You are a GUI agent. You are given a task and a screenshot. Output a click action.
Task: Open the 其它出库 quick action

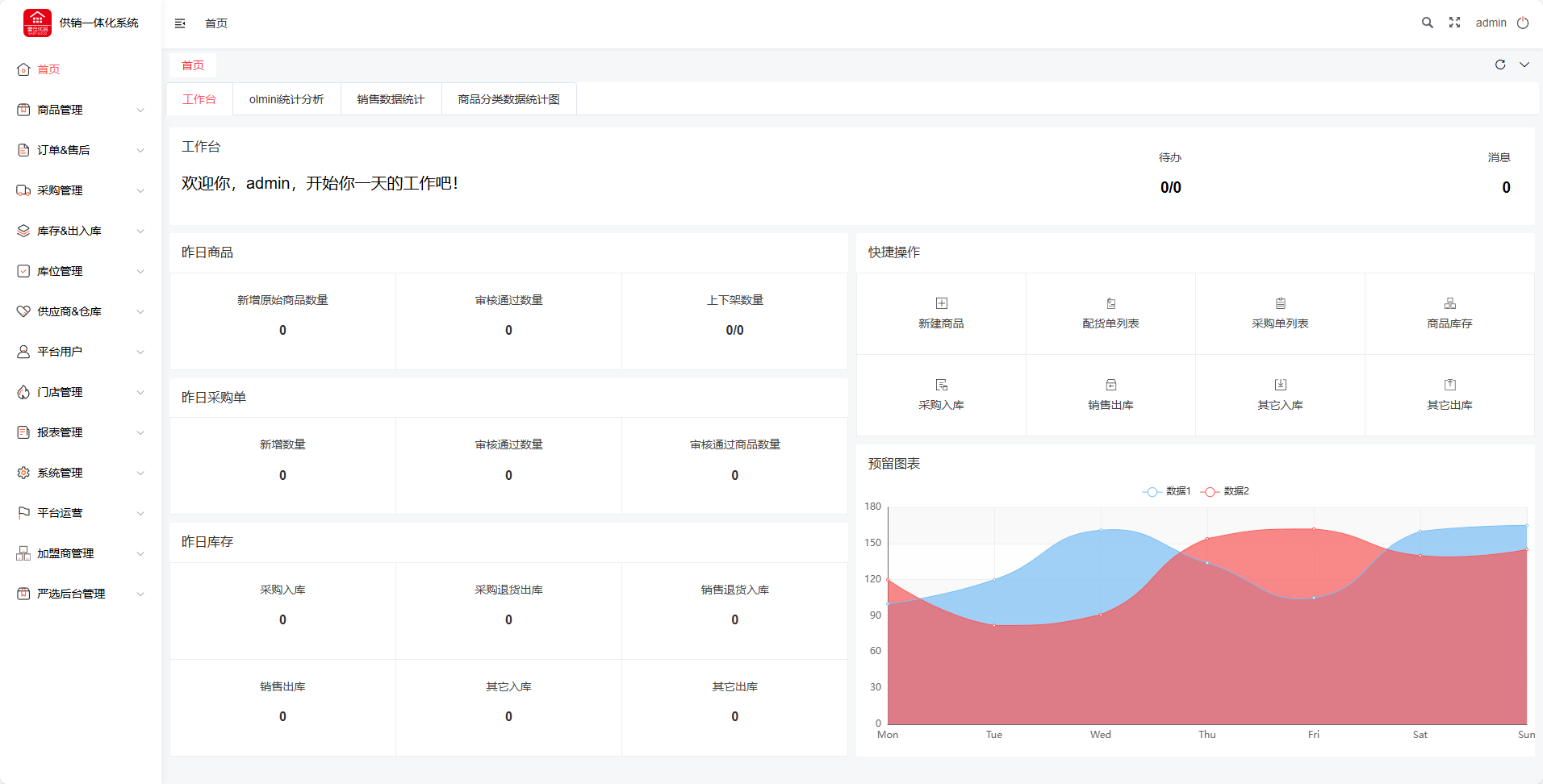click(x=1449, y=394)
